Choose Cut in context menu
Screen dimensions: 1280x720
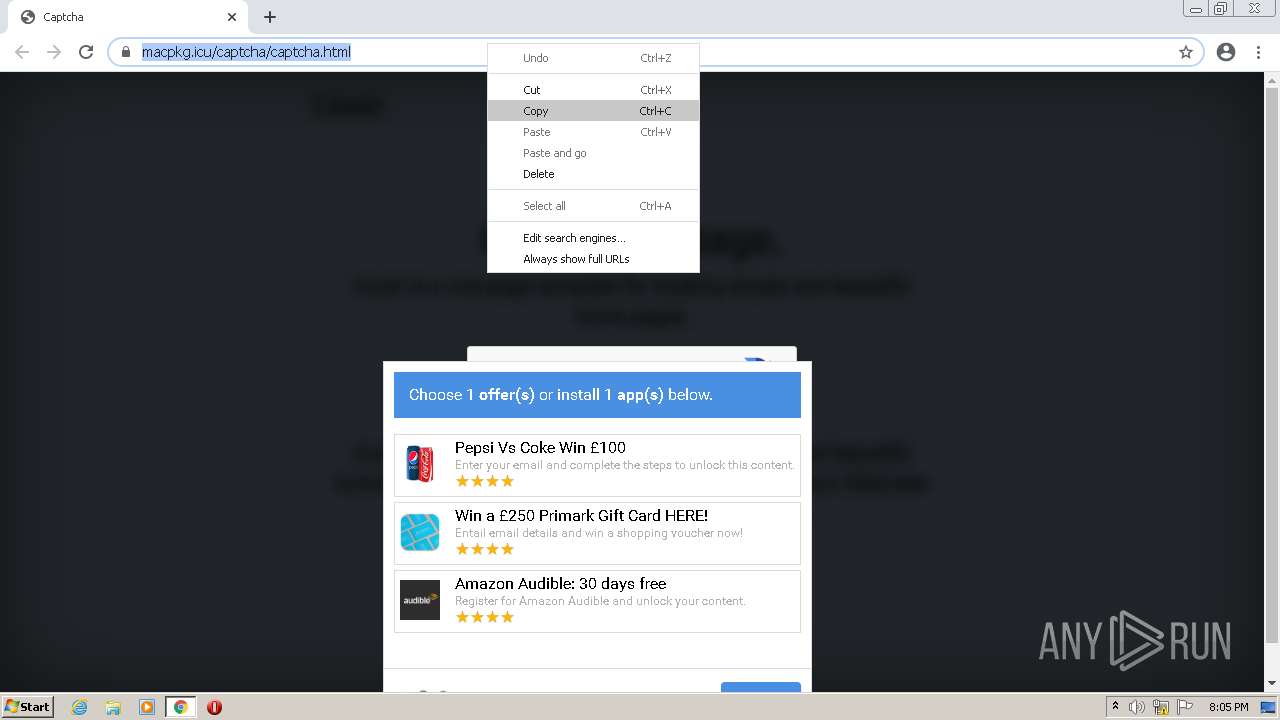coord(593,90)
